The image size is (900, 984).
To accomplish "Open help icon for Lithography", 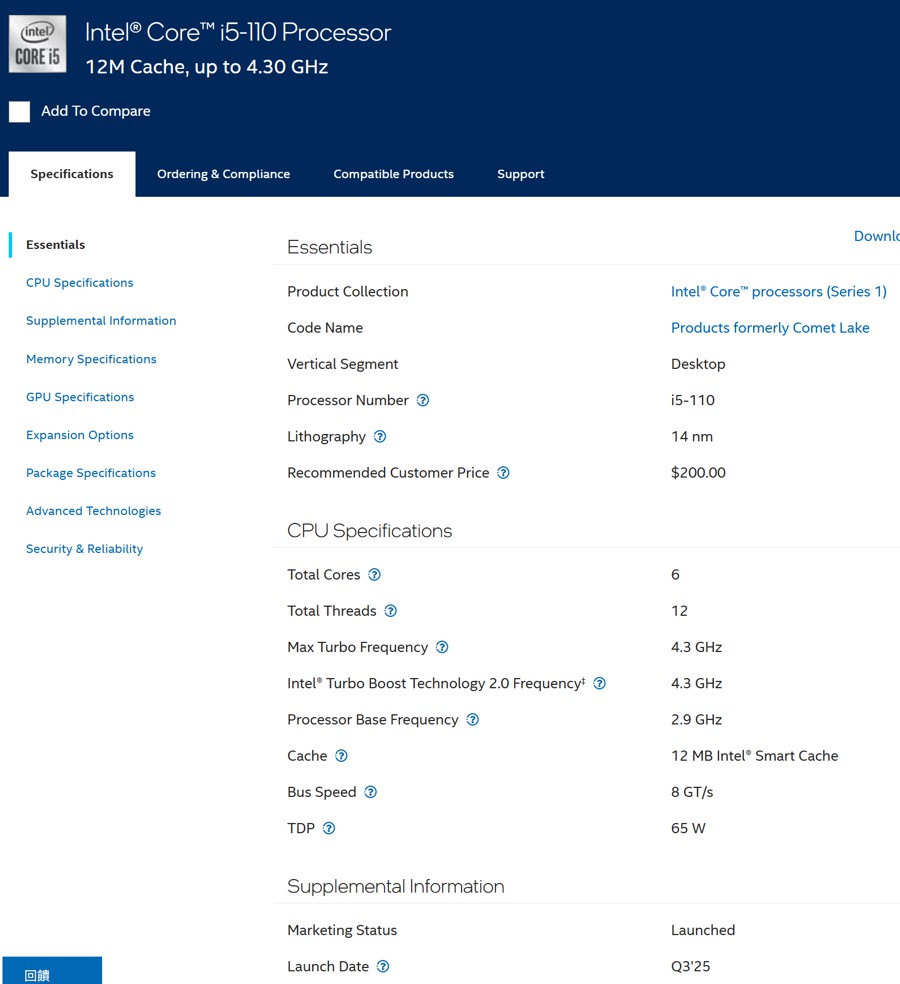I will coord(380,437).
